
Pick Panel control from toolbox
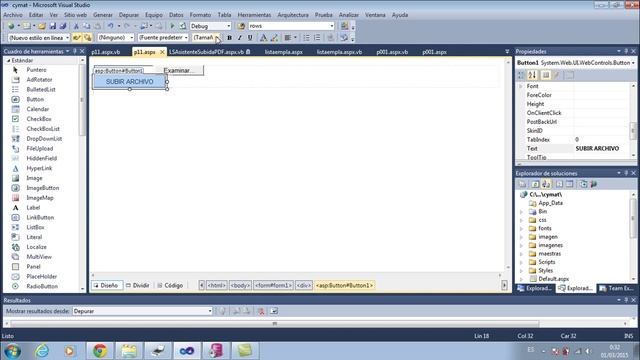point(33,267)
